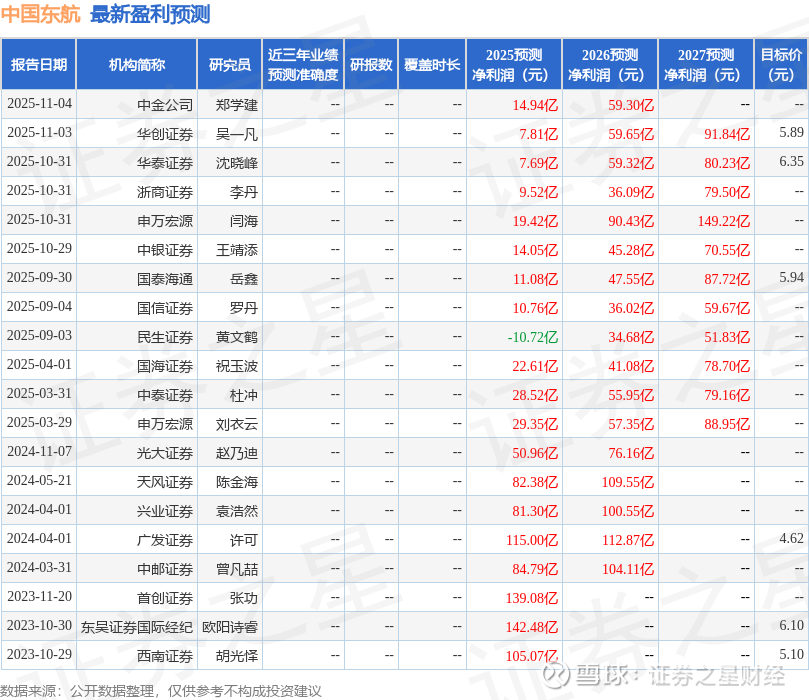The height and width of the screenshot is (700, 809).
Task: Click the date cell 2023-11-20
Action: pyautogui.click(x=39, y=596)
